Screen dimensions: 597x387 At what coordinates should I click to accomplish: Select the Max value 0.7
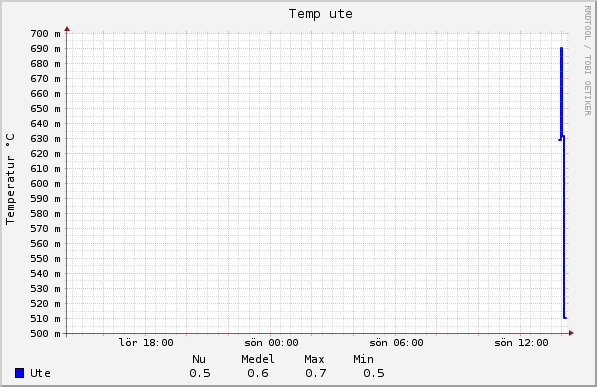tap(316, 373)
